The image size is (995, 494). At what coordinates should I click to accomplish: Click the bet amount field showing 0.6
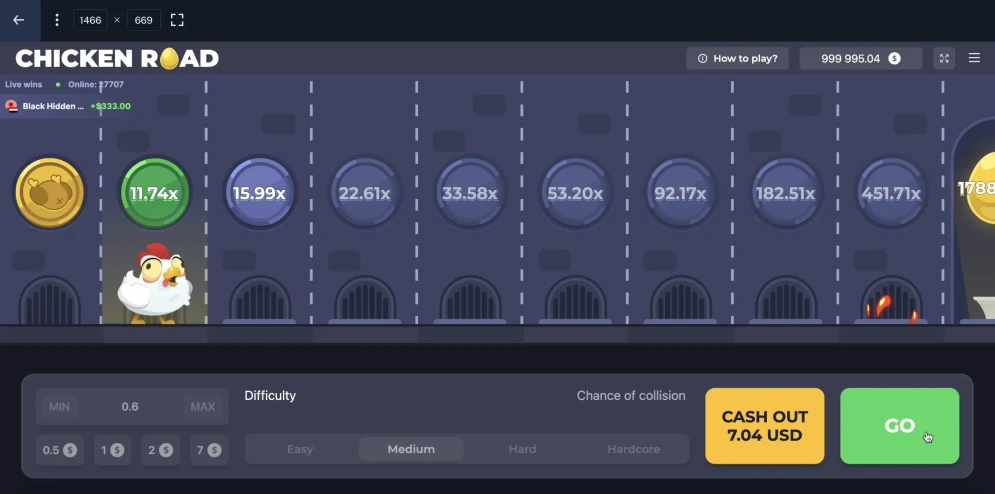[130, 406]
